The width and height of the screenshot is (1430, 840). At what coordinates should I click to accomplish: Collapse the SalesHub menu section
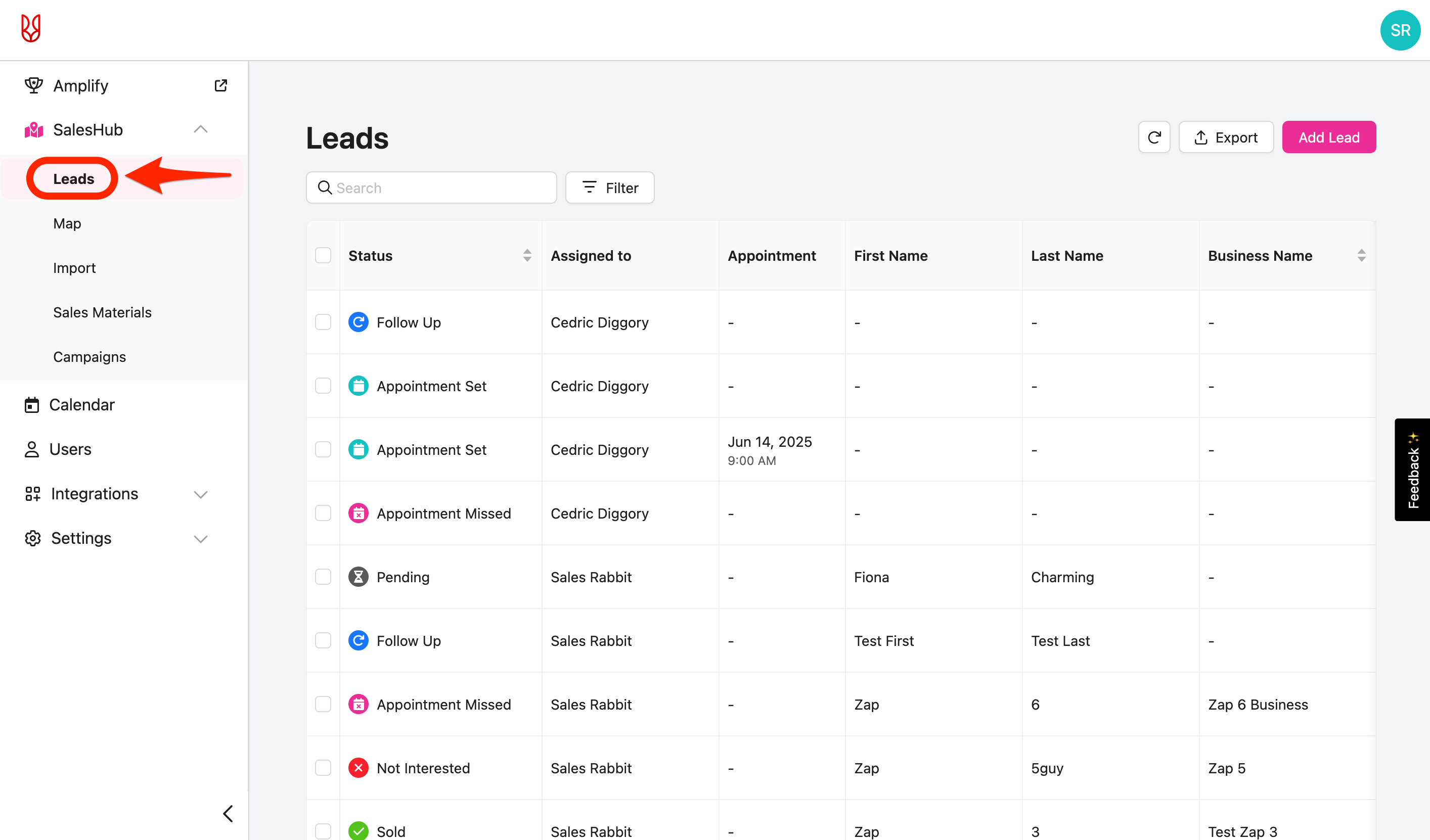point(200,130)
